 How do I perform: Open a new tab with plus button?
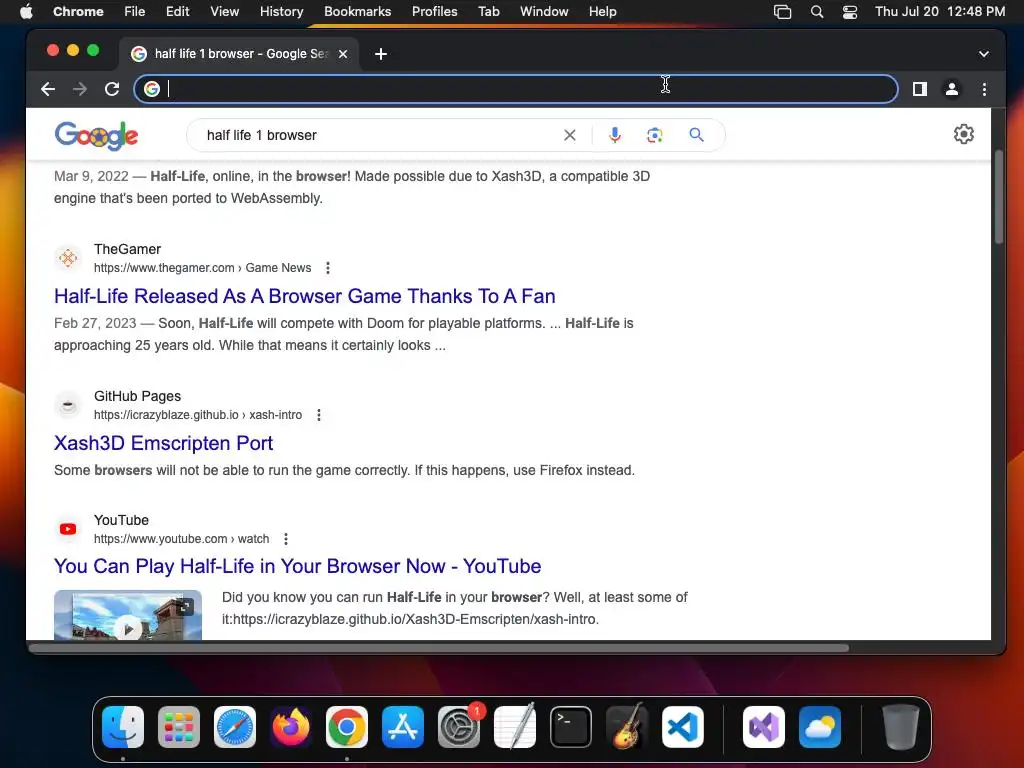(x=381, y=54)
